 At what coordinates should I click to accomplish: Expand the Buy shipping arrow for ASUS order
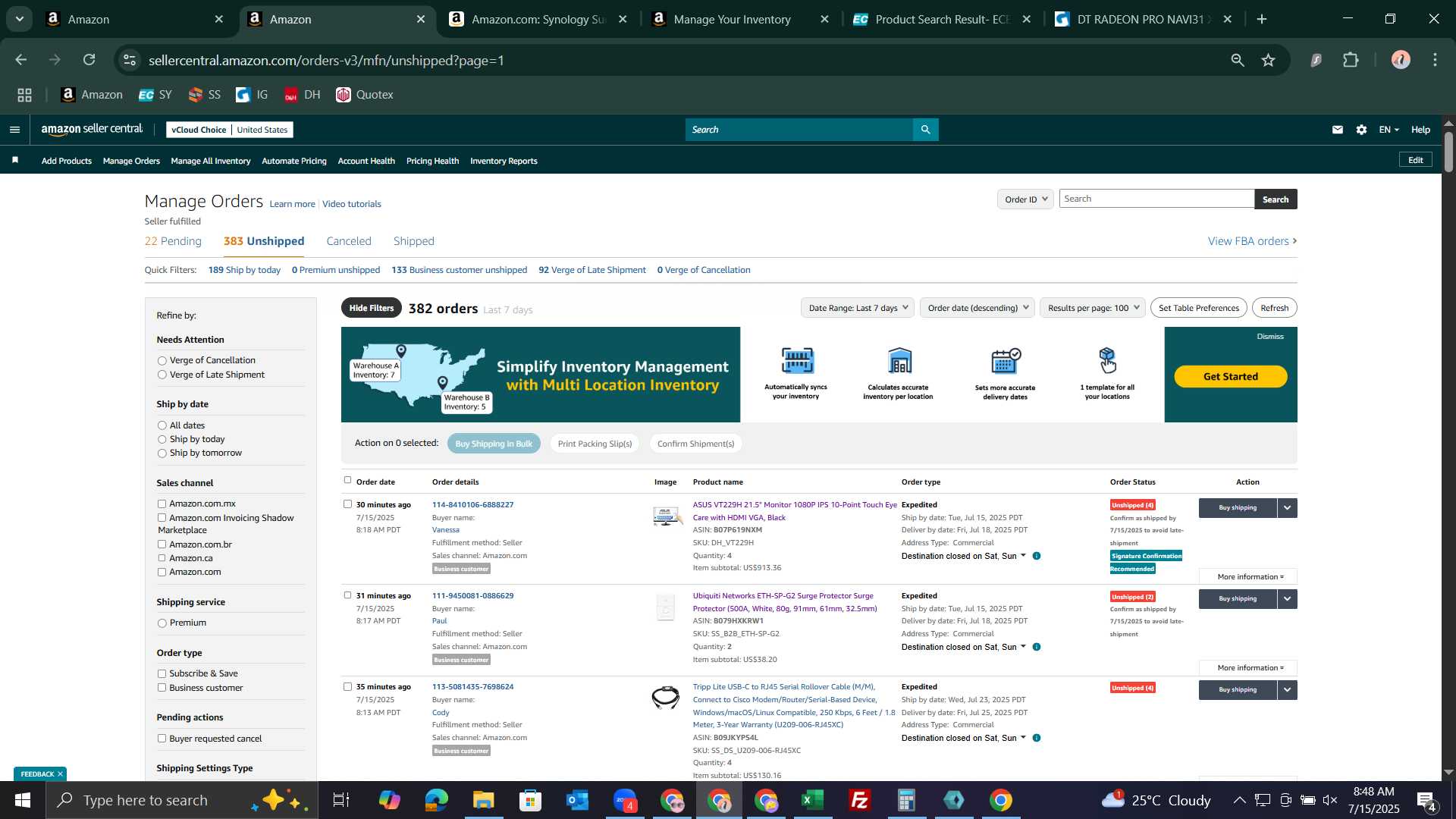[1288, 508]
